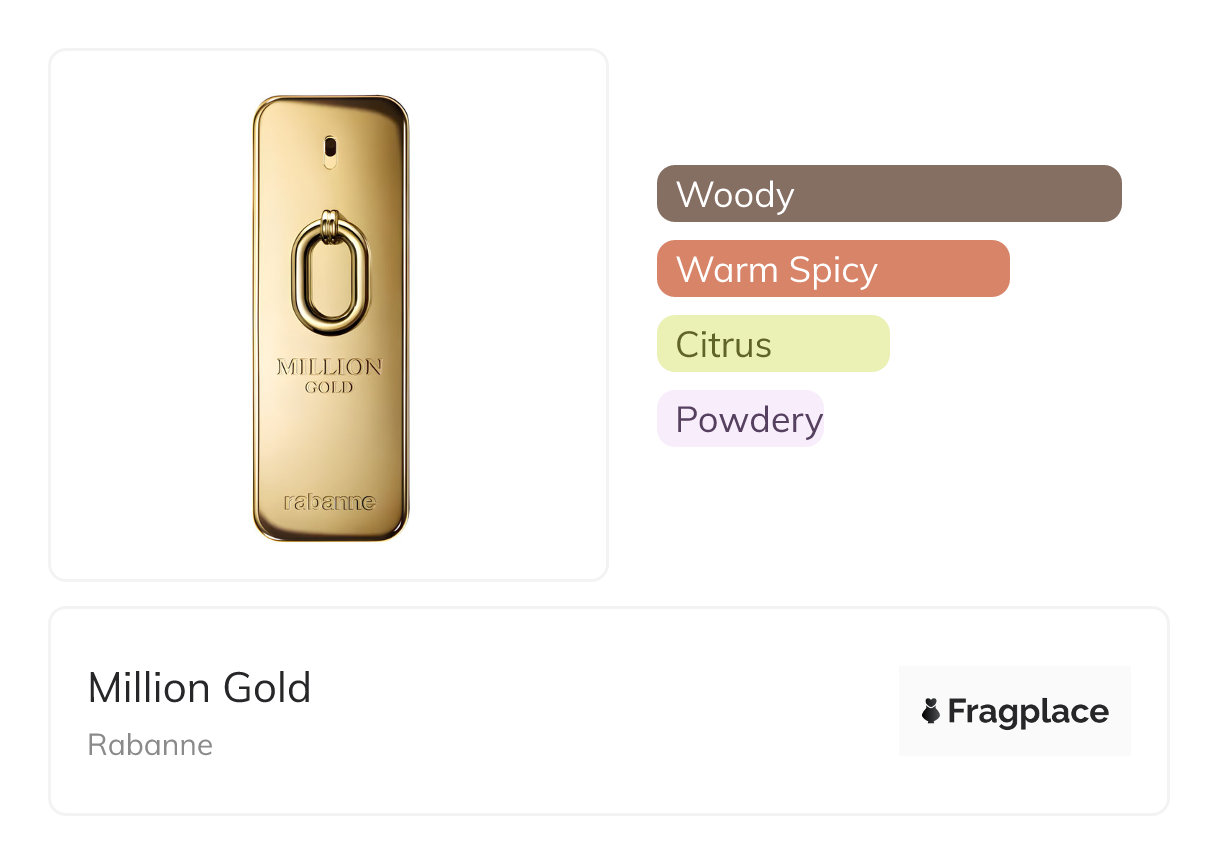The width and height of the screenshot is (1218, 864).
Task: Click the word Spicy in the orange bar
Action: (x=832, y=269)
